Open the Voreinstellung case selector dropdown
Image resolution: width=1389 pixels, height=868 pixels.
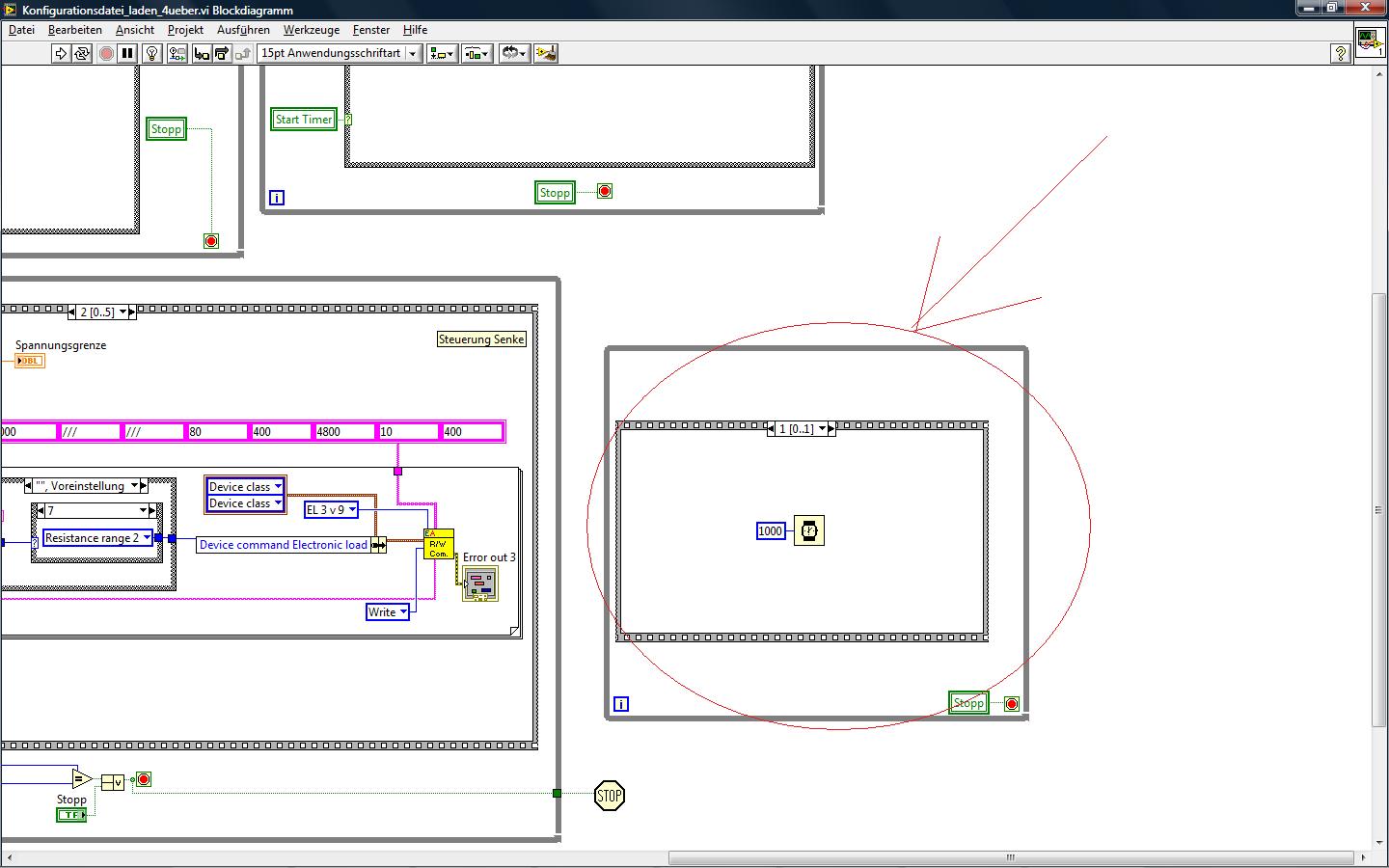(x=134, y=486)
